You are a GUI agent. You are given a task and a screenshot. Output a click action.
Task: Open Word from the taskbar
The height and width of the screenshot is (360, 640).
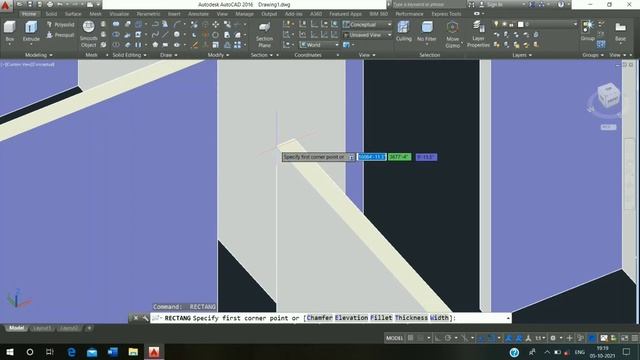[x=113, y=352]
